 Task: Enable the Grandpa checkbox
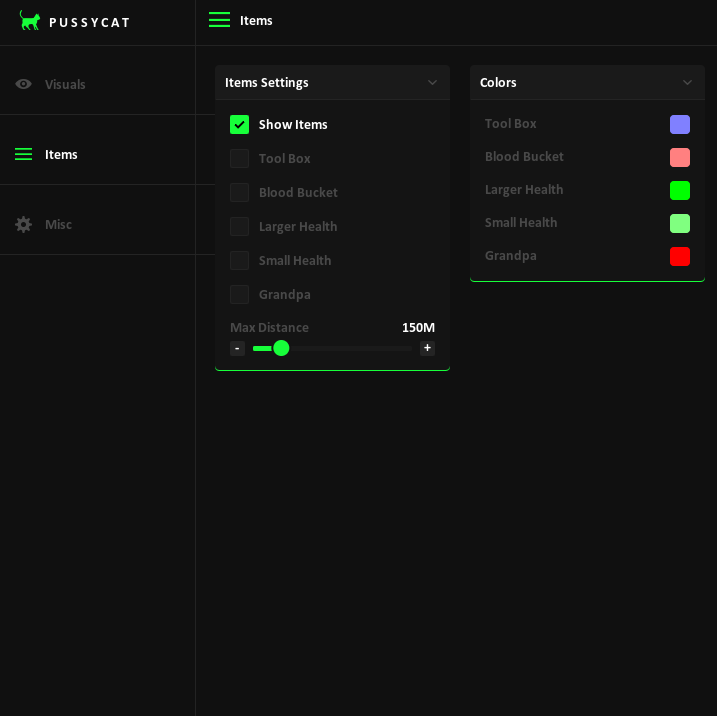tap(239, 294)
